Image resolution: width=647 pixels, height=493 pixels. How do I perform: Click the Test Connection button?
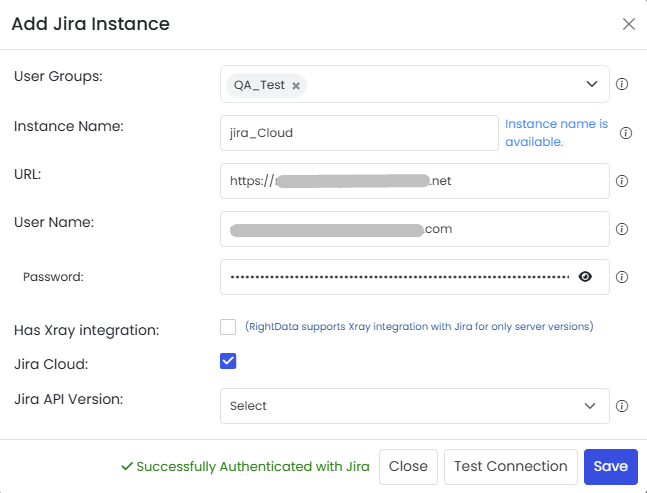click(x=511, y=467)
